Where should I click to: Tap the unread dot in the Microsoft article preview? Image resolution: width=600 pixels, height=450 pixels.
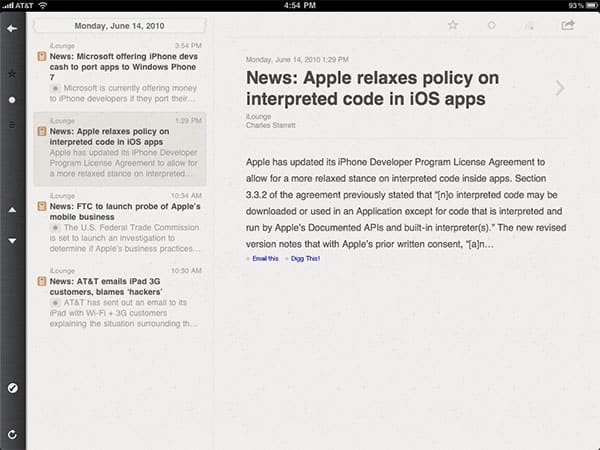55,88
